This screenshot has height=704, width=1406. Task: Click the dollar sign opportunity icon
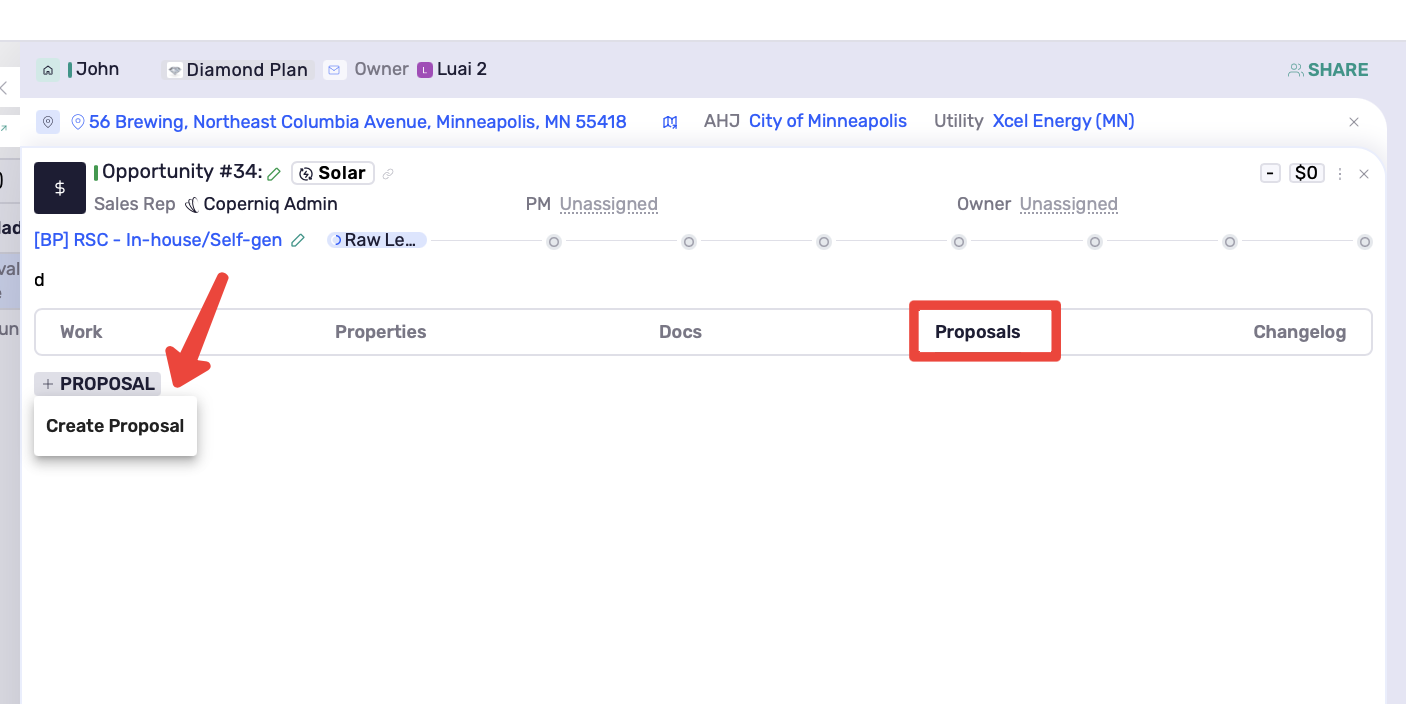(60, 188)
